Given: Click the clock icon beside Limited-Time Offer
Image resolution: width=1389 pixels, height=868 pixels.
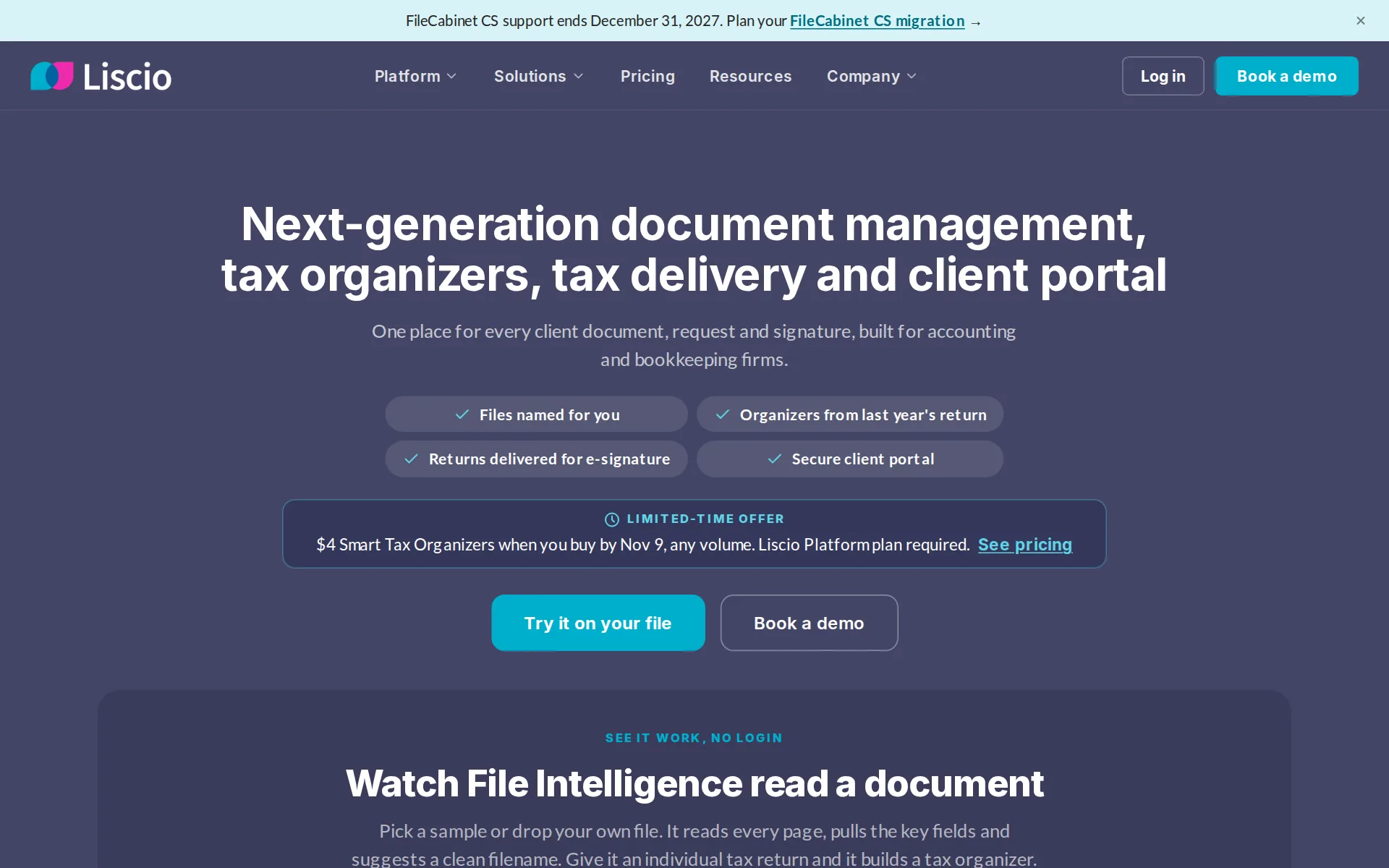Looking at the screenshot, I should pyautogui.click(x=612, y=519).
